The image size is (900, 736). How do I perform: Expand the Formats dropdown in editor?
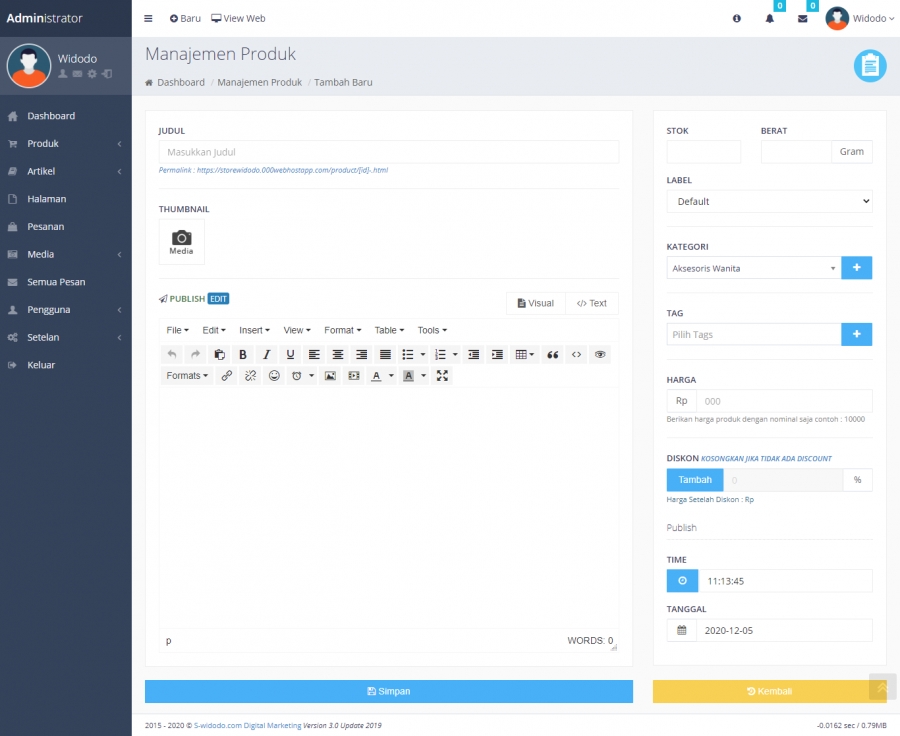(x=187, y=375)
